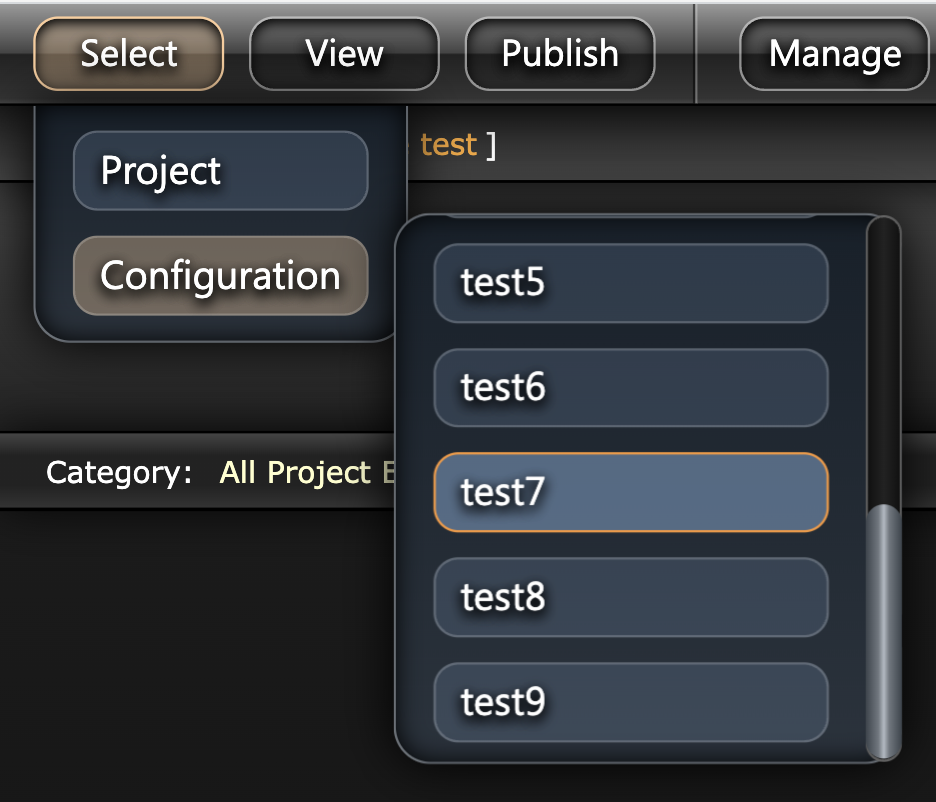Click the Manage button in the toolbar
This screenshot has width=936, height=802.
(x=833, y=54)
